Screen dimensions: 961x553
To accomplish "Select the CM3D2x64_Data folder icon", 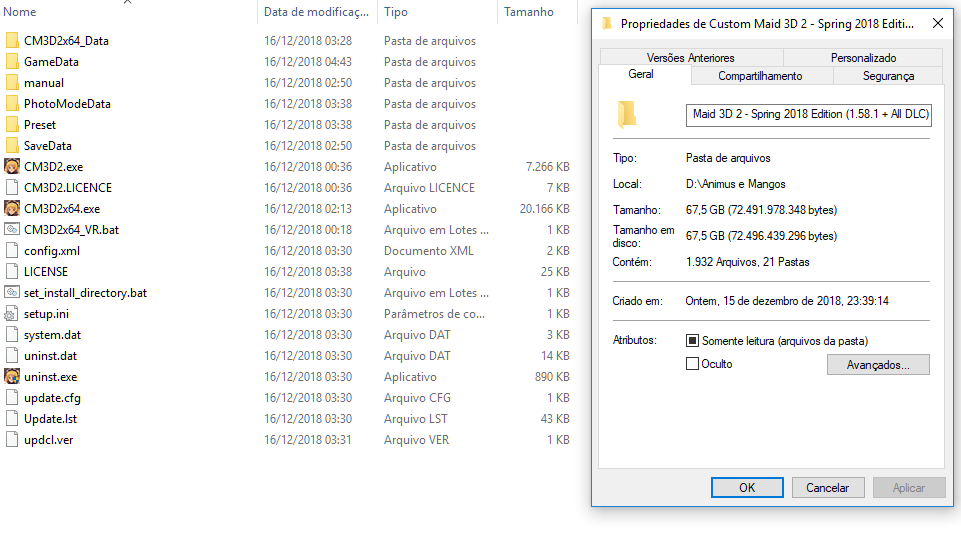I will [x=12, y=40].
